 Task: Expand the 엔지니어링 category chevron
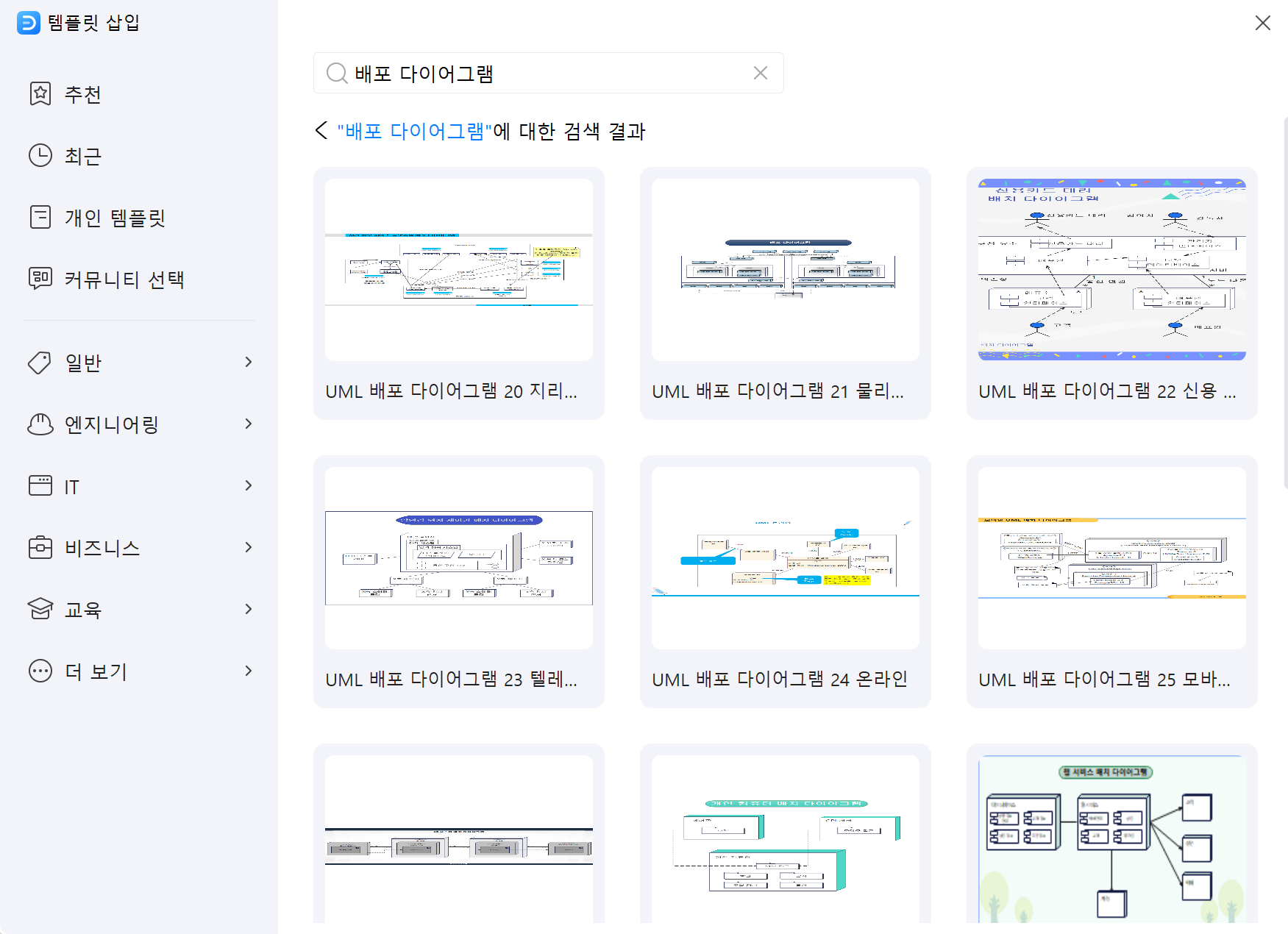[249, 424]
